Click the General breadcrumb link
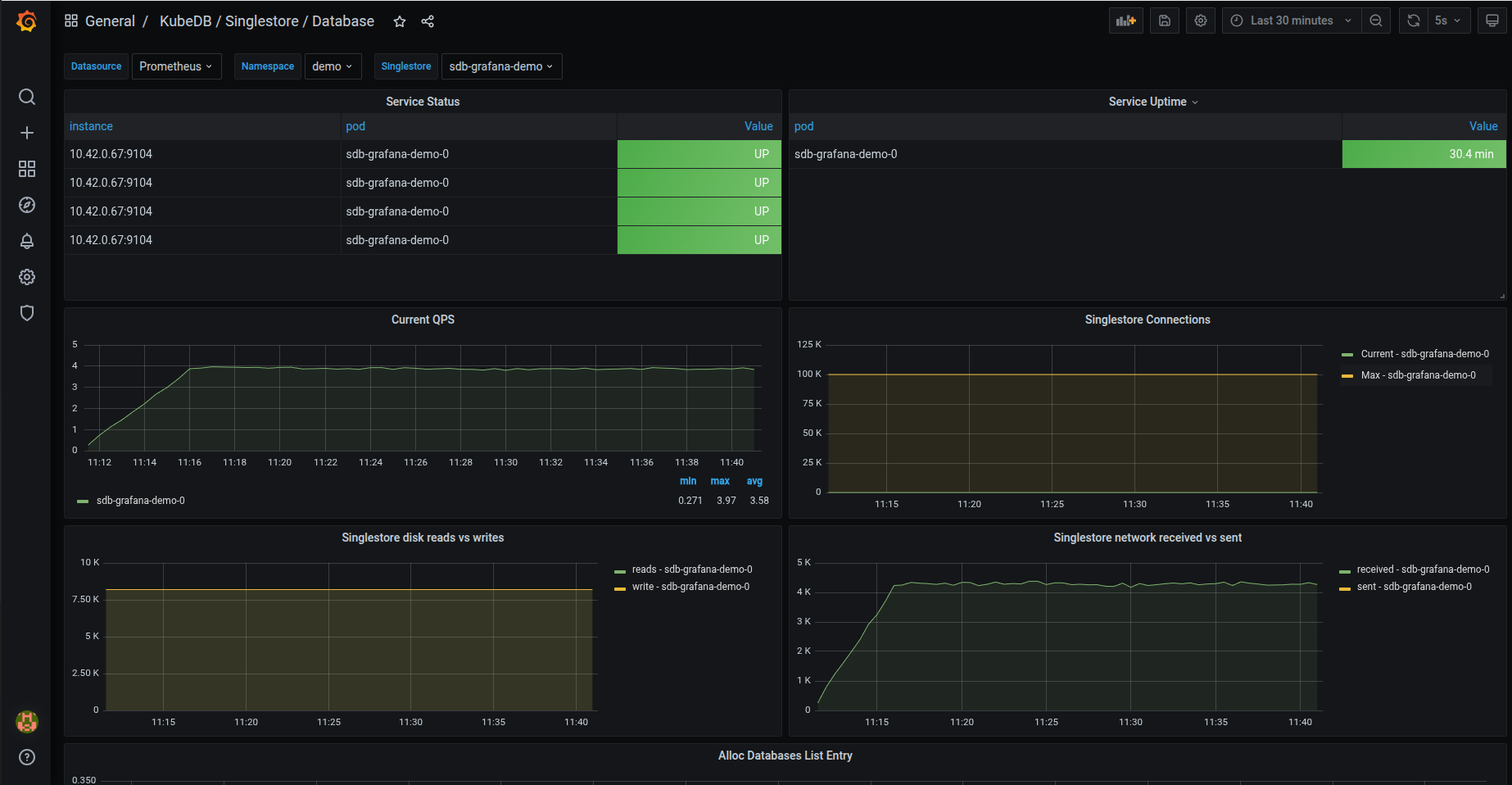This screenshot has height=785, width=1512. pos(110,21)
